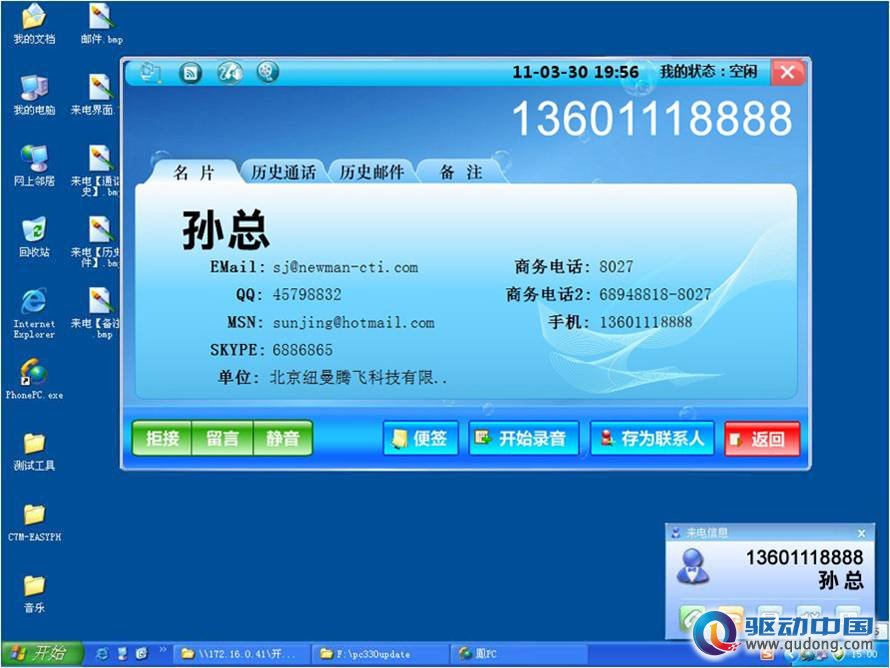Open PhonePC.exe desktop shortcut
This screenshot has height=668, width=890.
[34, 379]
